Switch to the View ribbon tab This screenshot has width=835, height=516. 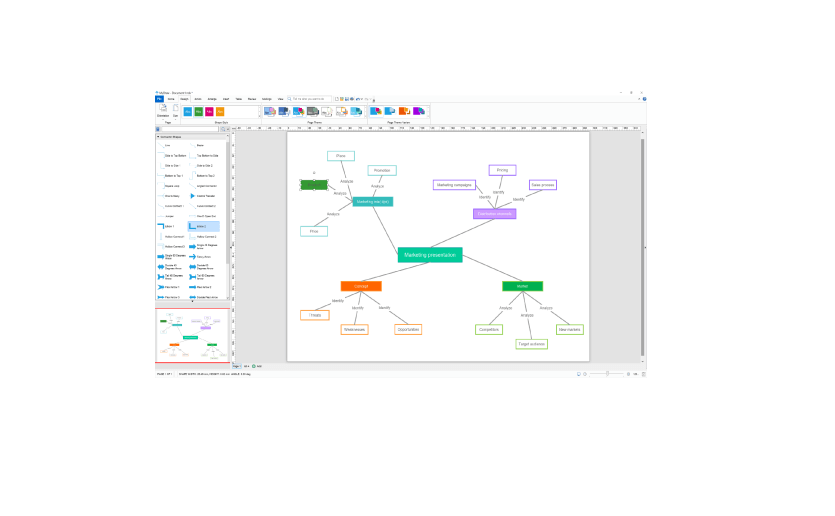280,99
